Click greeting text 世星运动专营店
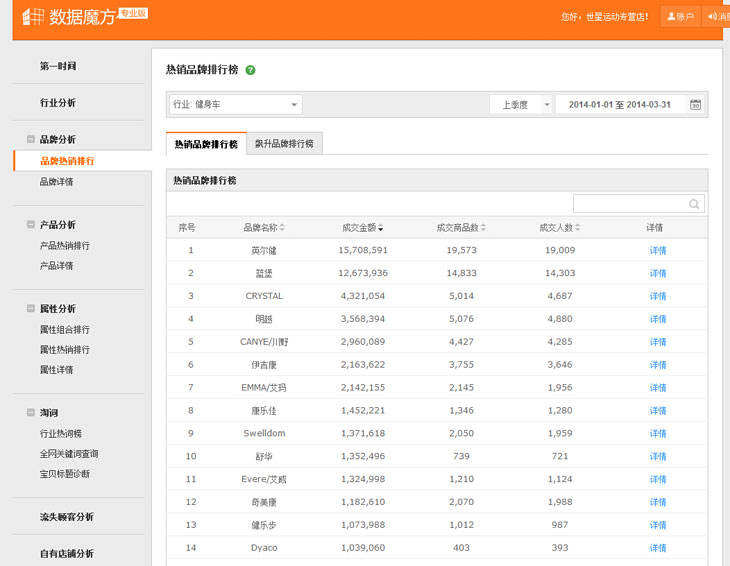730x566 pixels. (616, 17)
